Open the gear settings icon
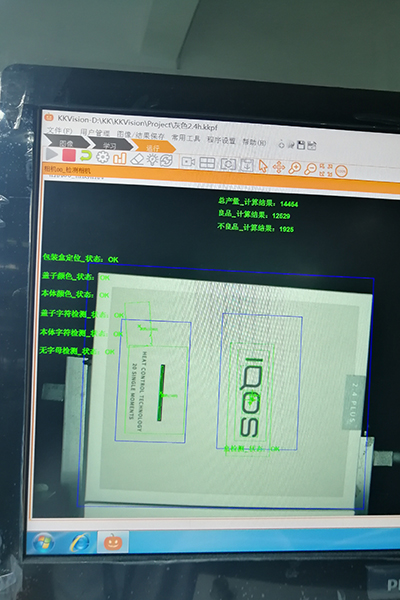 click(103, 157)
